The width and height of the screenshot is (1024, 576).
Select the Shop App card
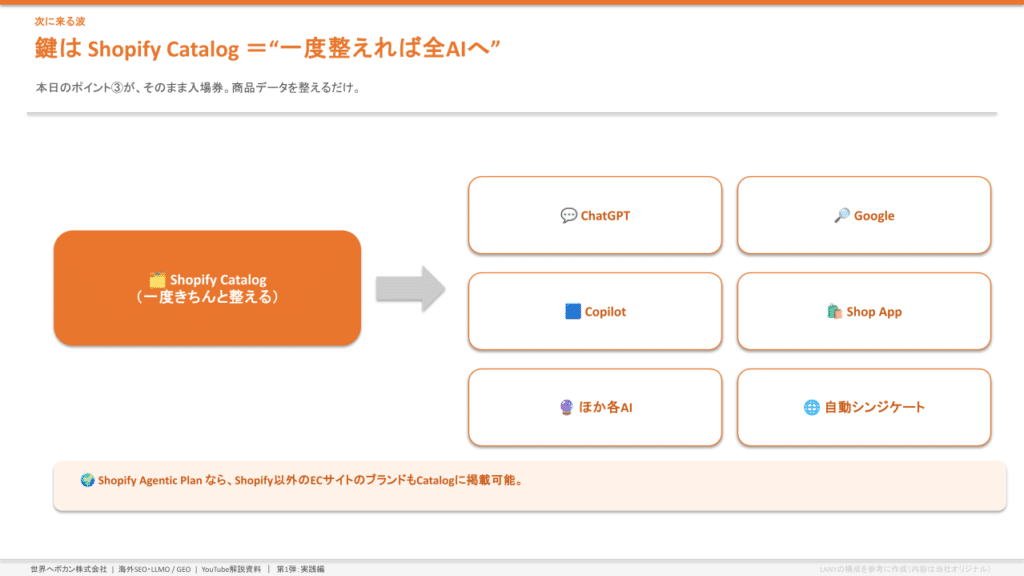864,311
